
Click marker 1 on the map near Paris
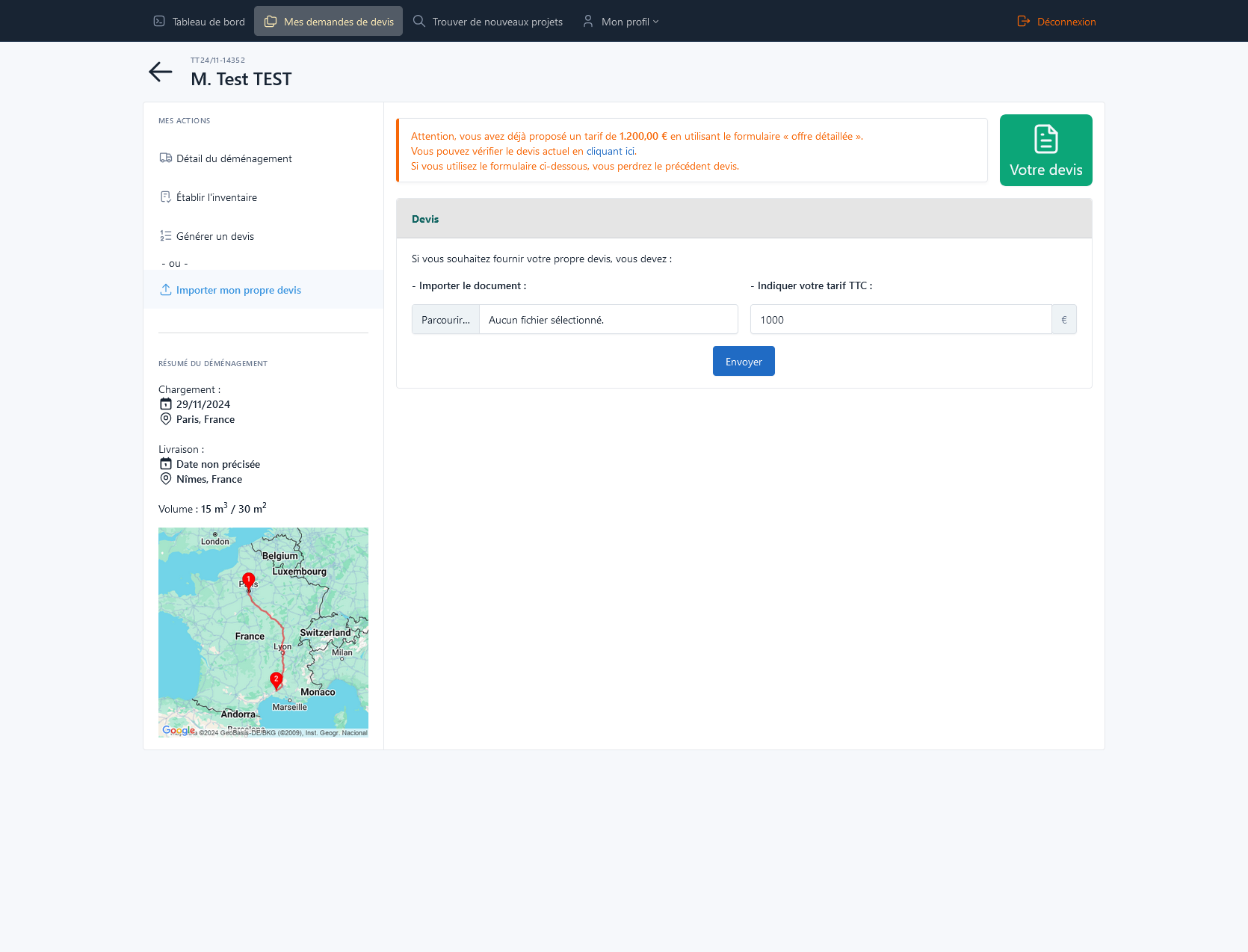pyautogui.click(x=248, y=580)
